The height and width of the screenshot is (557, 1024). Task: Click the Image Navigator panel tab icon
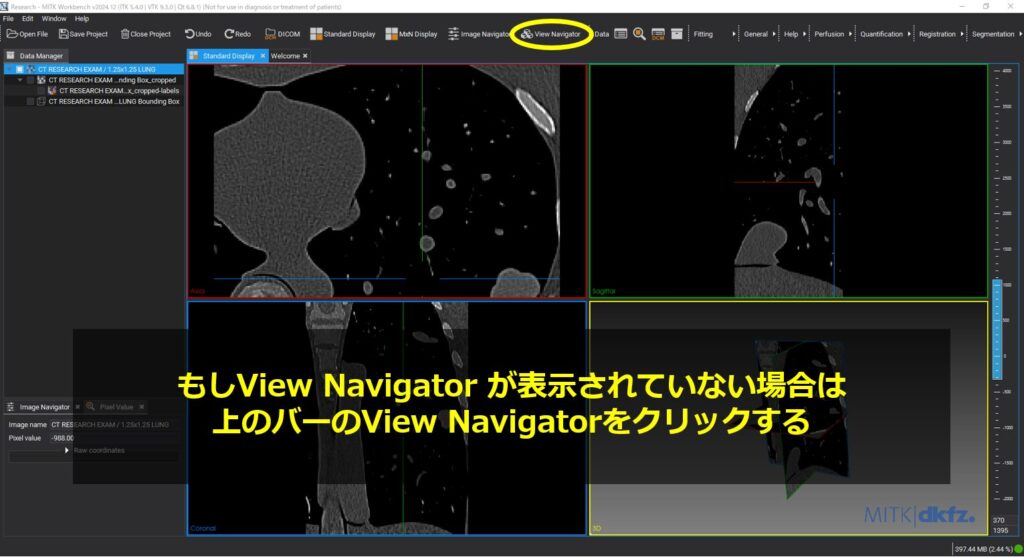[x=10, y=407]
